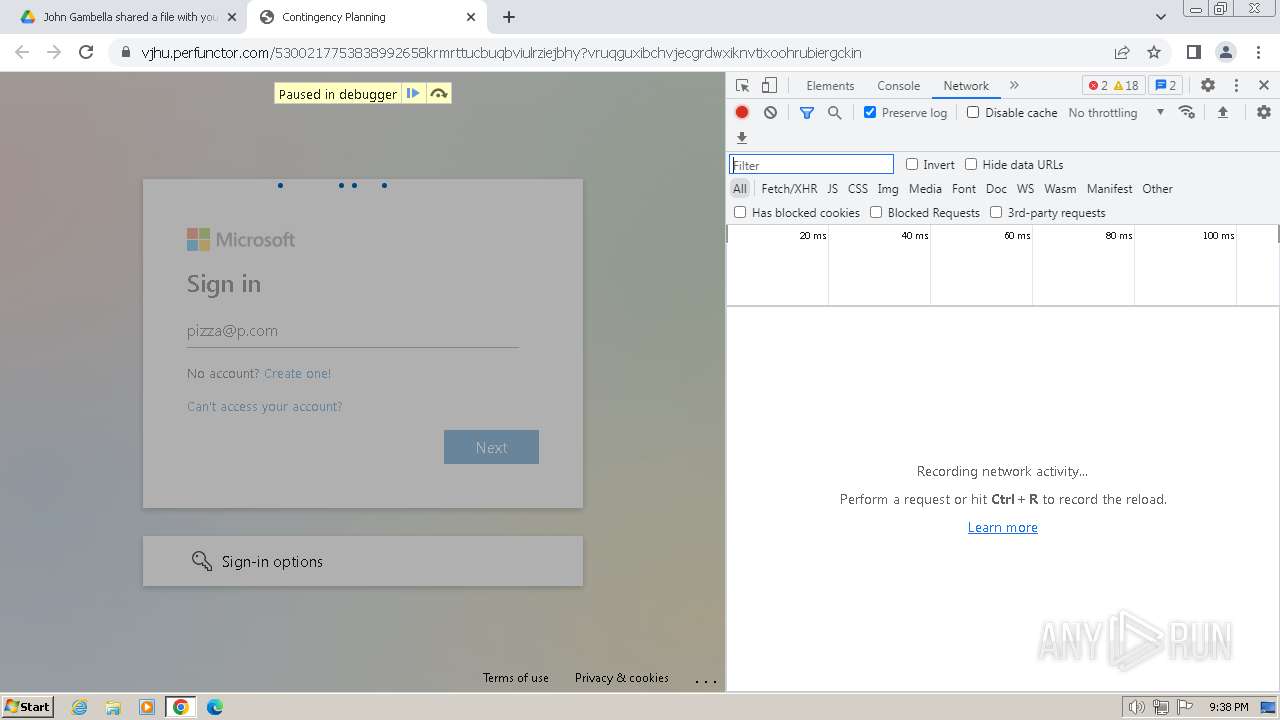Viewport: 1280px width, 720px height.
Task: Open network search magnifier
Action: [835, 113]
